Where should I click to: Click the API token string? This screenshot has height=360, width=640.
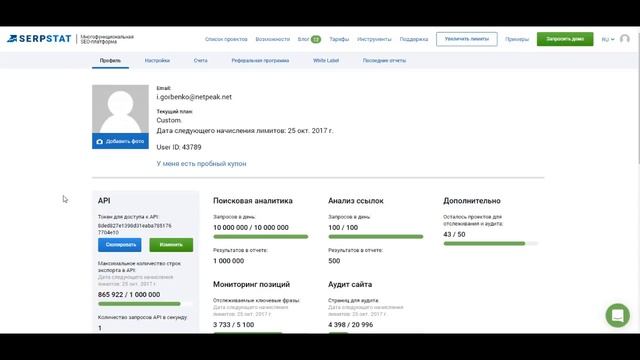click(135, 229)
